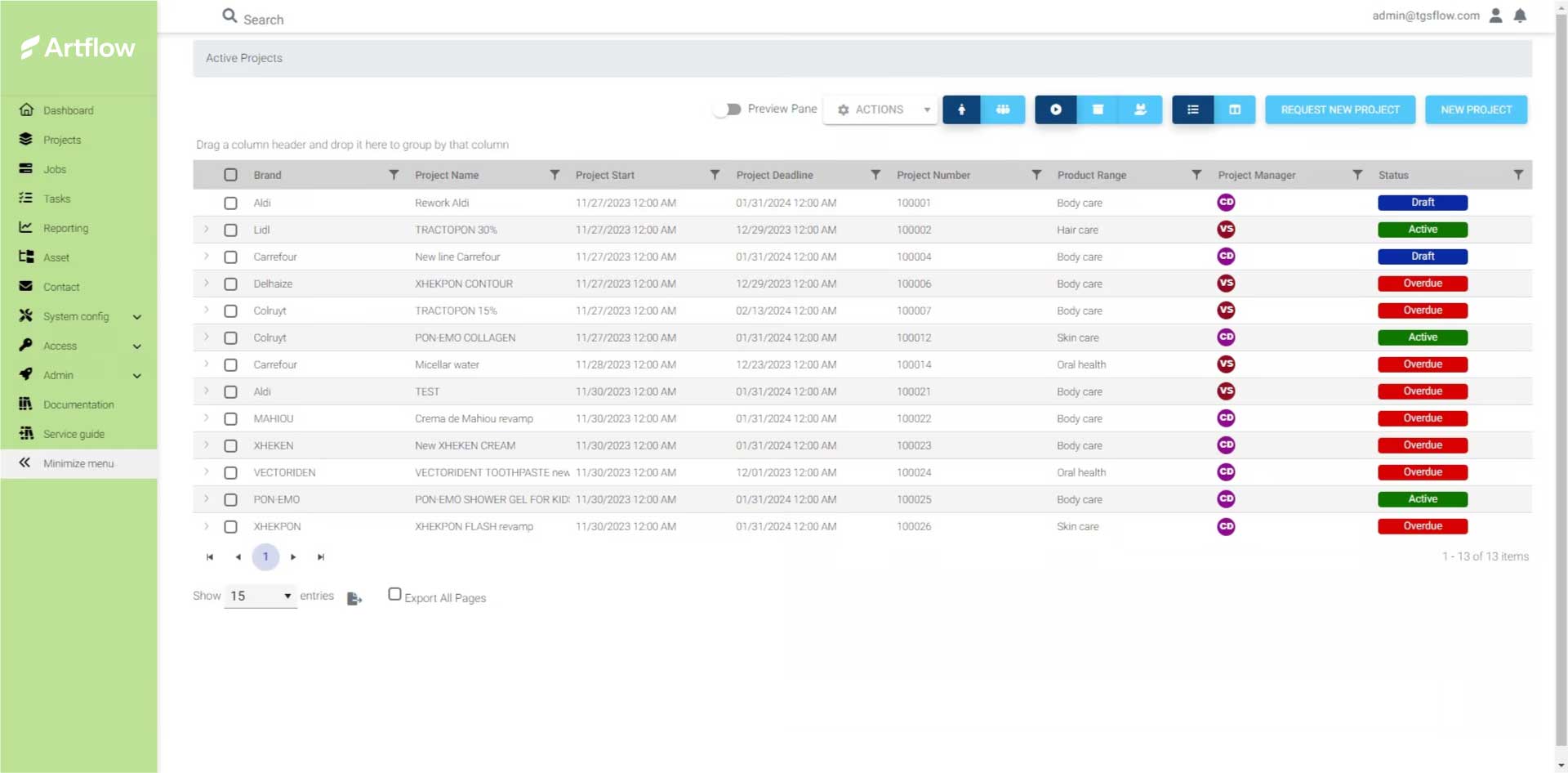This screenshot has height=773, width=1568.
Task: Click the export file icon
Action: pos(354,599)
